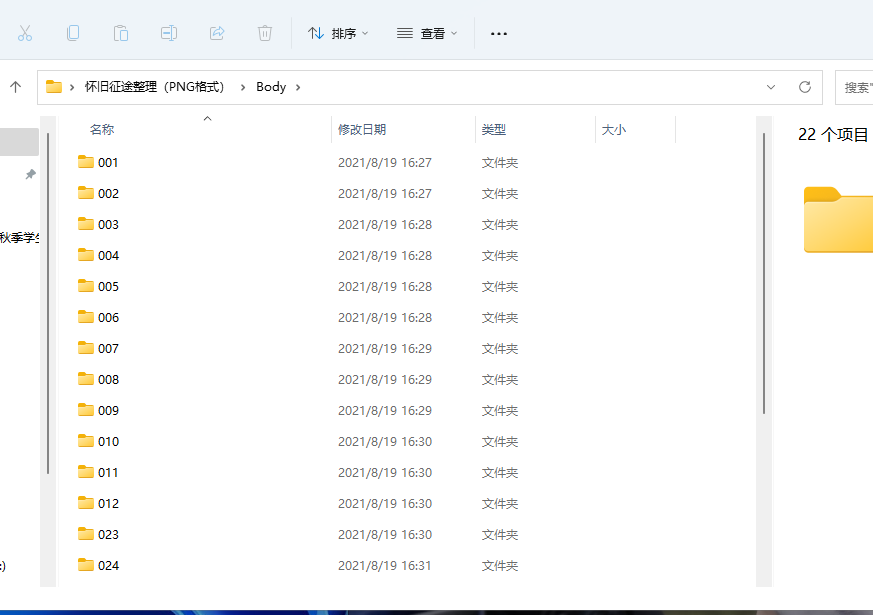The width and height of the screenshot is (873, 615).
Task: Click the Cut scissors icon
Action: pyautogui.click(x=25, y=33)
